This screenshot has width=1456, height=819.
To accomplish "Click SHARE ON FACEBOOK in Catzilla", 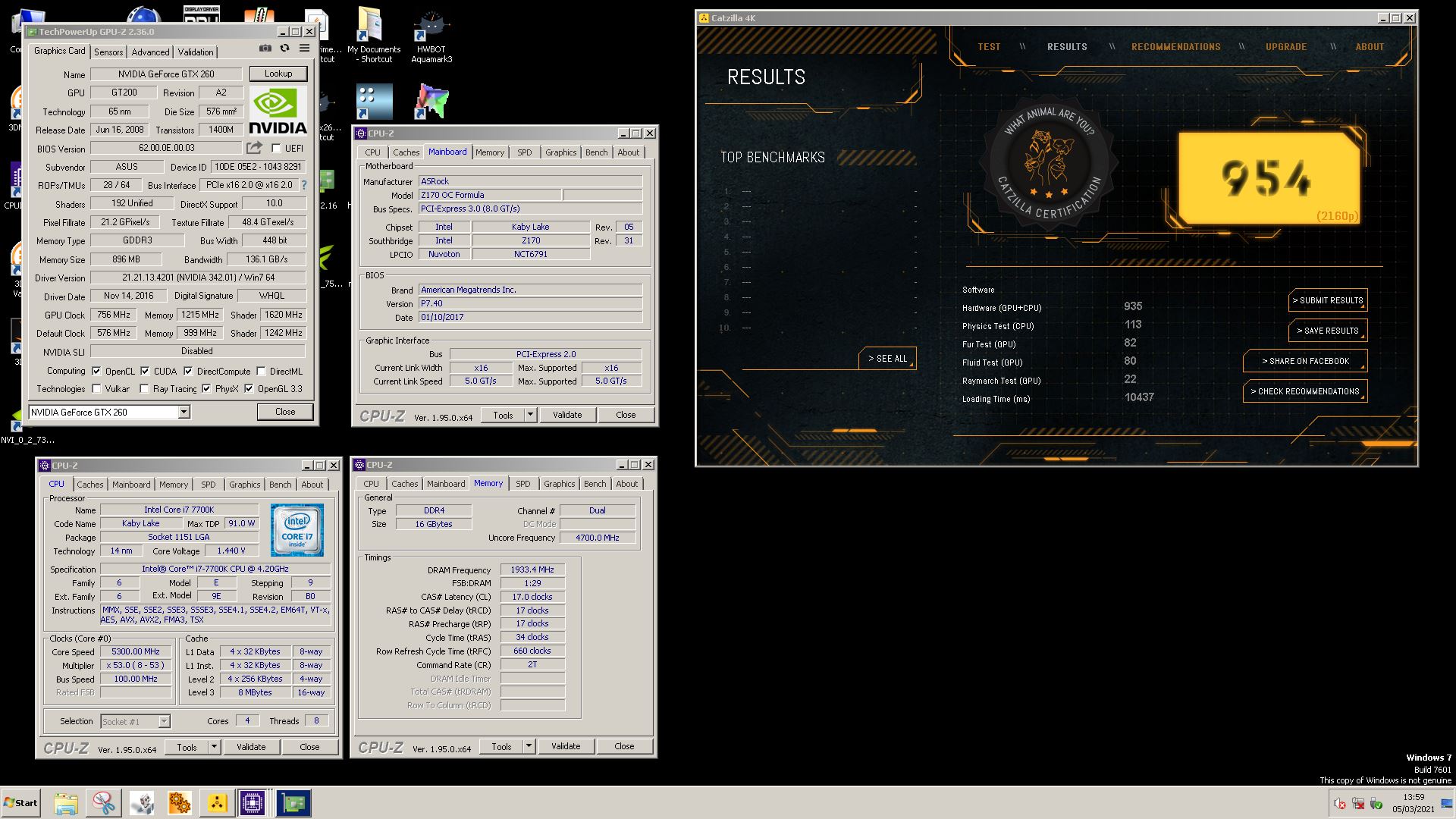I will (x=1305, y=361).
